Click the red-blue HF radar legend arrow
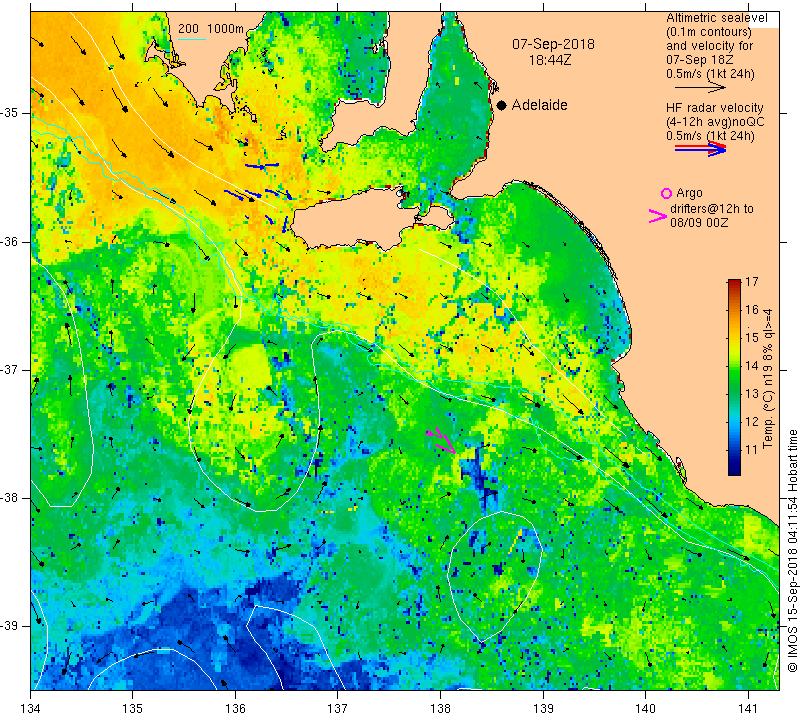The width and height of the screenshot is (800, 720). 700,148
